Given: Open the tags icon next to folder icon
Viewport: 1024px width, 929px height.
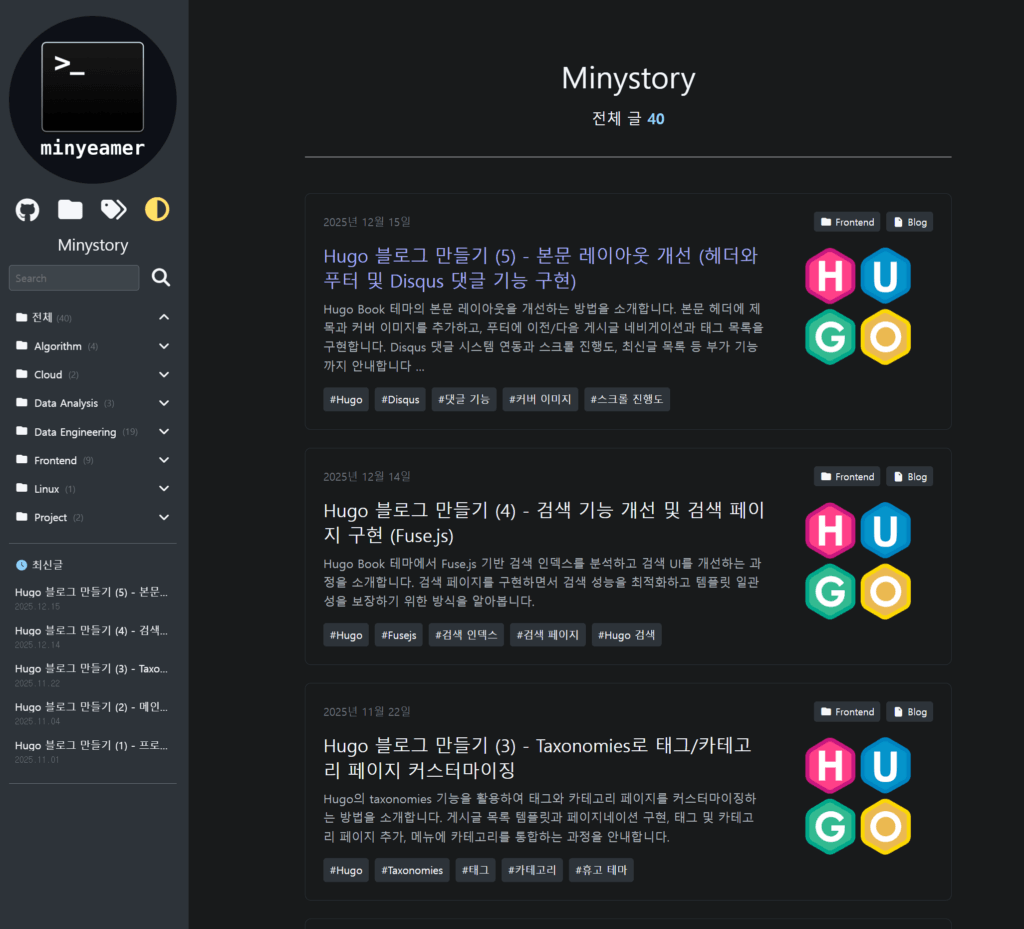Looking at the screenshot, I should 112,210.
